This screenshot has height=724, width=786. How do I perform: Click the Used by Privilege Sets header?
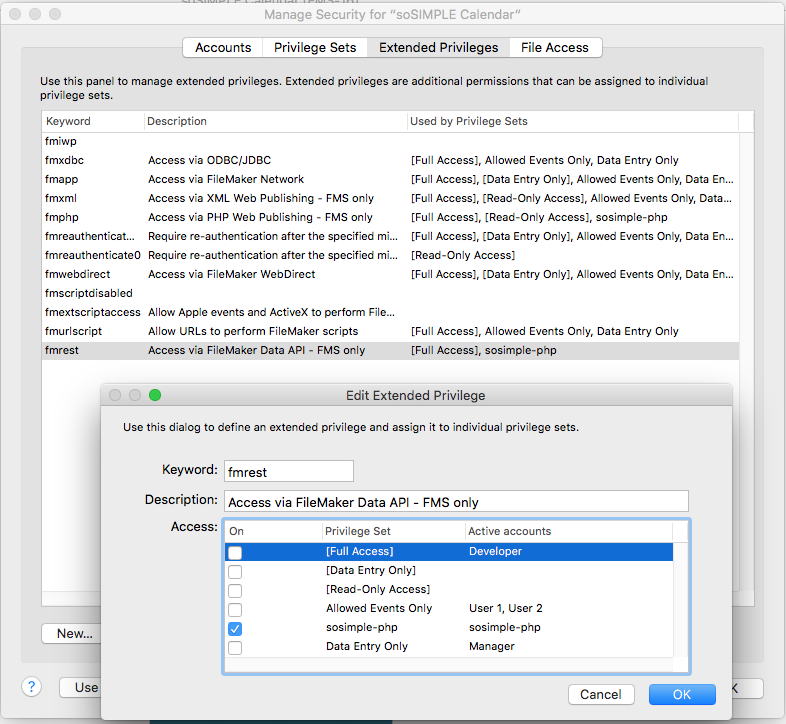(573, 121)
